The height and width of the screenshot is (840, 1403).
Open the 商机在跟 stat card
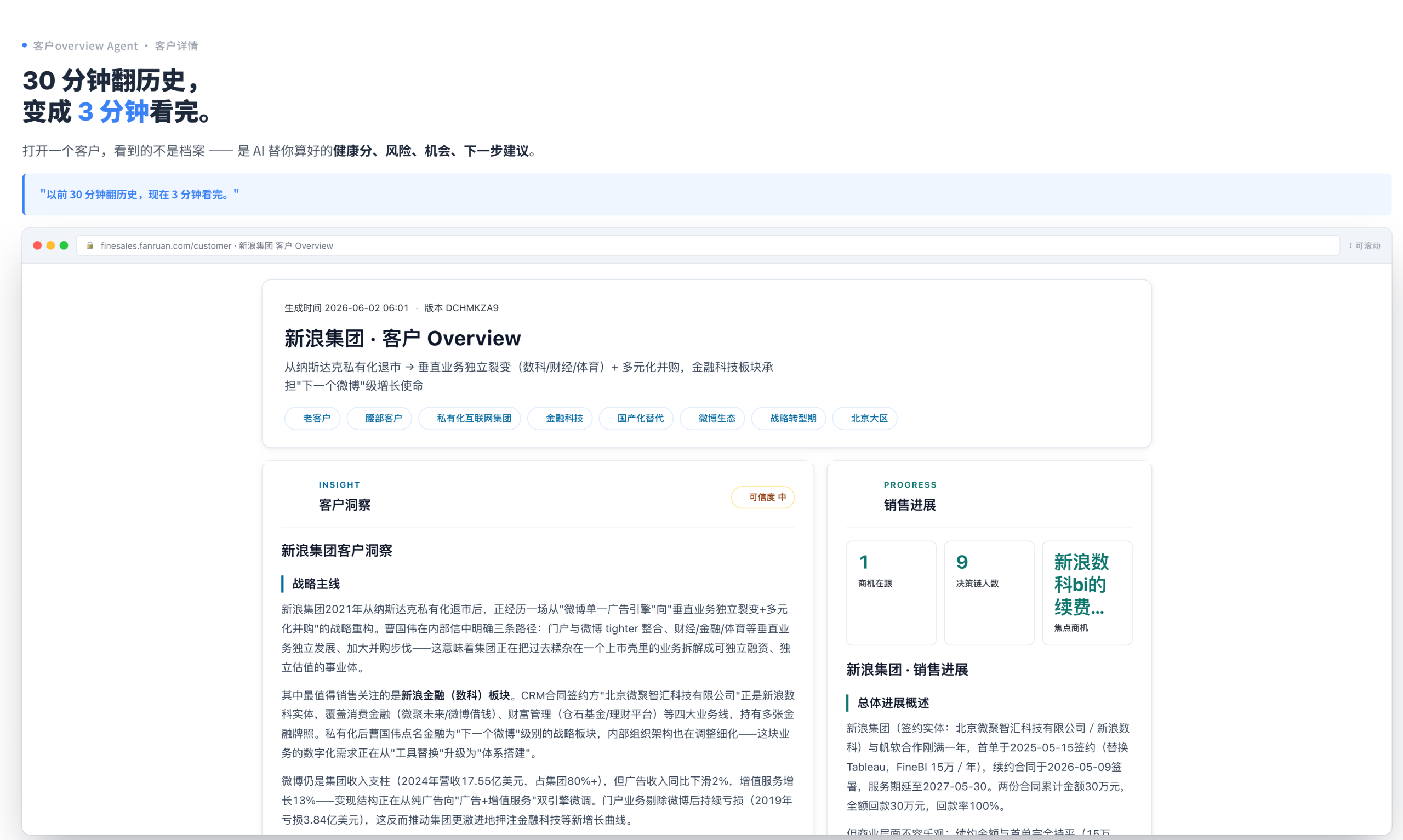tap(891, 593)
